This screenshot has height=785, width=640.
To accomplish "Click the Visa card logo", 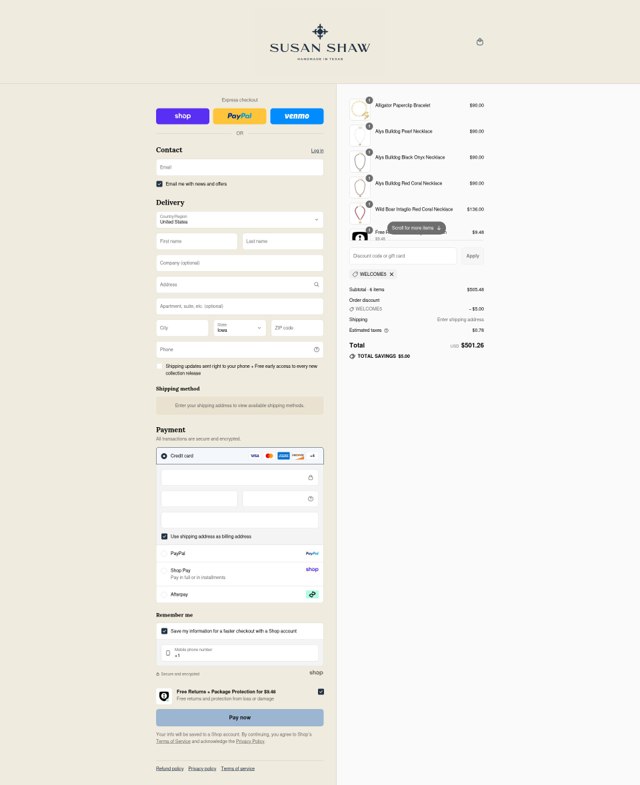I will click(255, 456).
